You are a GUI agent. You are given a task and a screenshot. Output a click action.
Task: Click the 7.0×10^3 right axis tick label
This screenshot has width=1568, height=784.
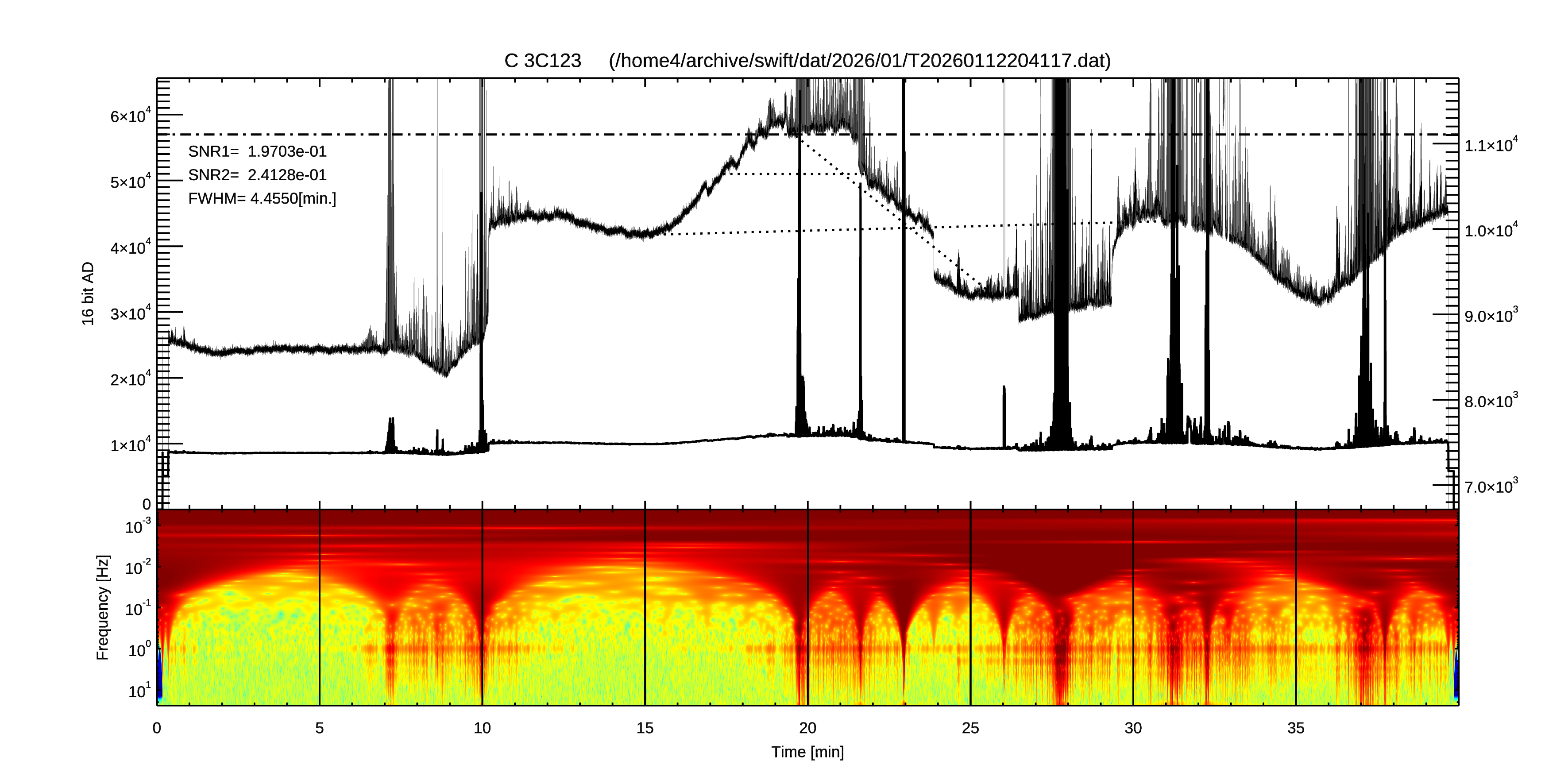point(1491,487)
